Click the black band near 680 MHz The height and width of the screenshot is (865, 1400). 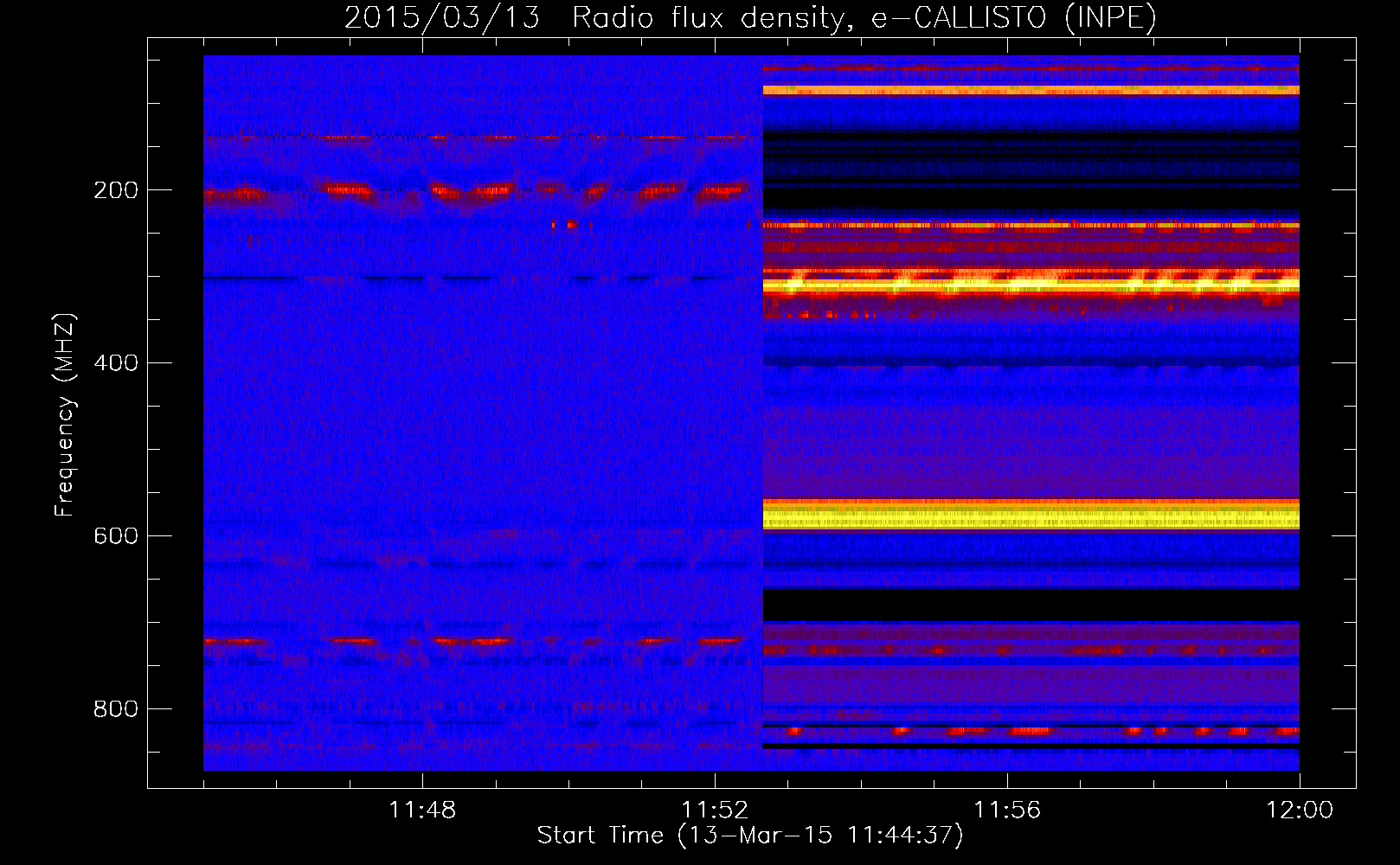[1031, 605]
